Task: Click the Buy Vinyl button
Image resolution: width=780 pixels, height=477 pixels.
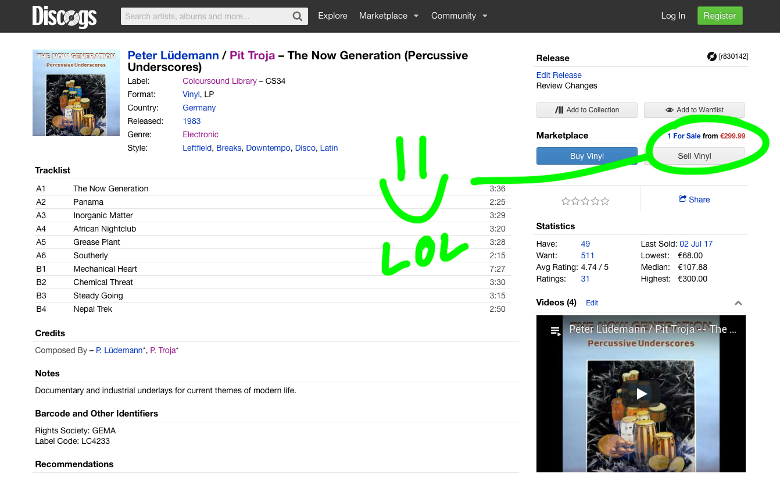Action: (x=586, y=155)
